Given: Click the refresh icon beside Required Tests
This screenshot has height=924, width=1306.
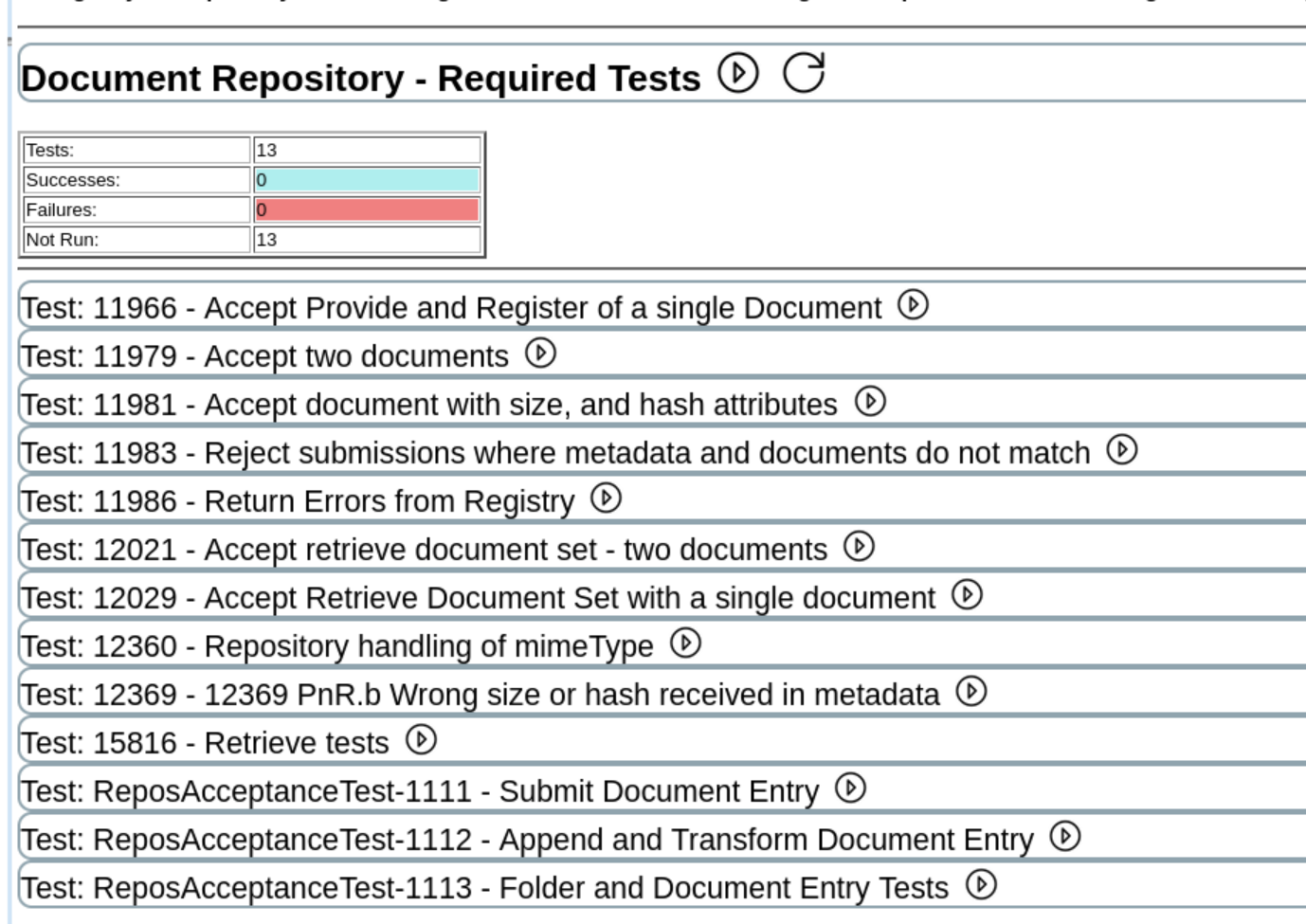Looking at the screenshot, I should tap(804, 73).
